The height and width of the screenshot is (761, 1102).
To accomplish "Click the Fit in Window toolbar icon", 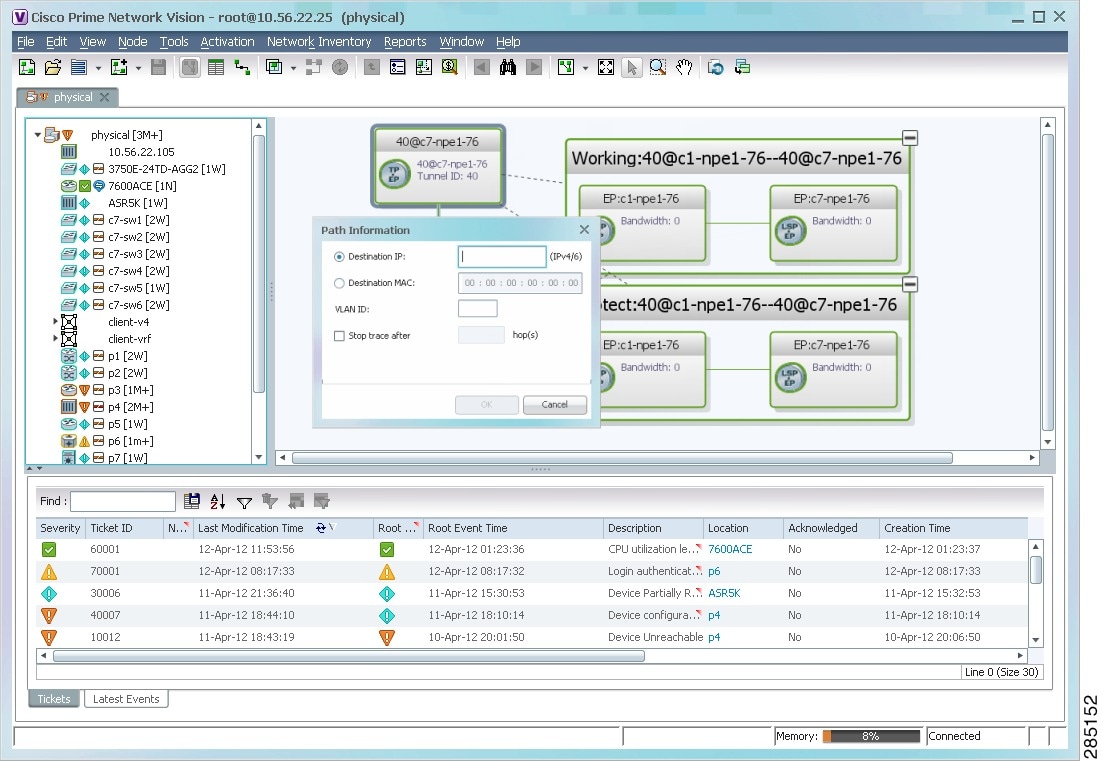I will pos(605,67).
